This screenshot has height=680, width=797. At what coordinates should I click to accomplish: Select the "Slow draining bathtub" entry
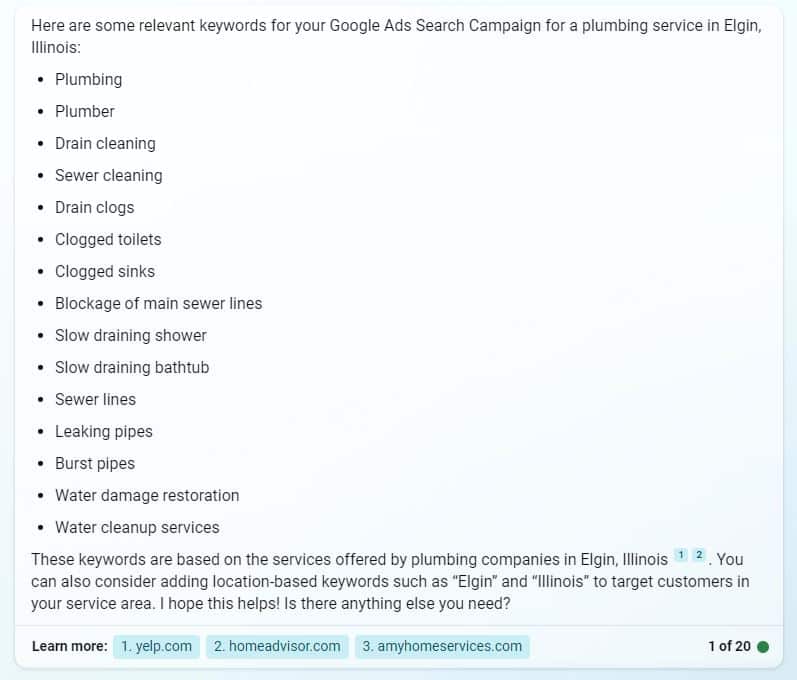click(132, 367)
